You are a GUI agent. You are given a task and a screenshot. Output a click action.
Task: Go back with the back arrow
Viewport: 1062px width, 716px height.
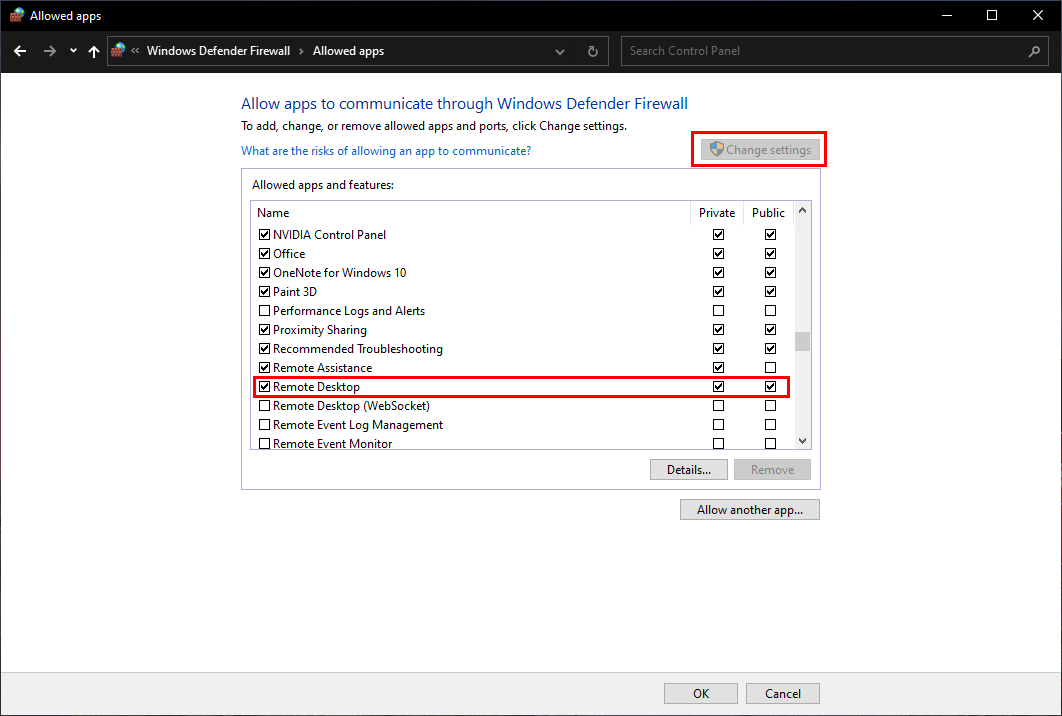tap(20, 51)
